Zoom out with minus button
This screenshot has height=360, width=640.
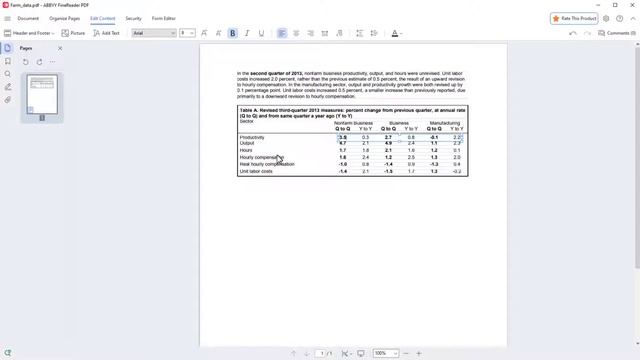tap(406, 353)
